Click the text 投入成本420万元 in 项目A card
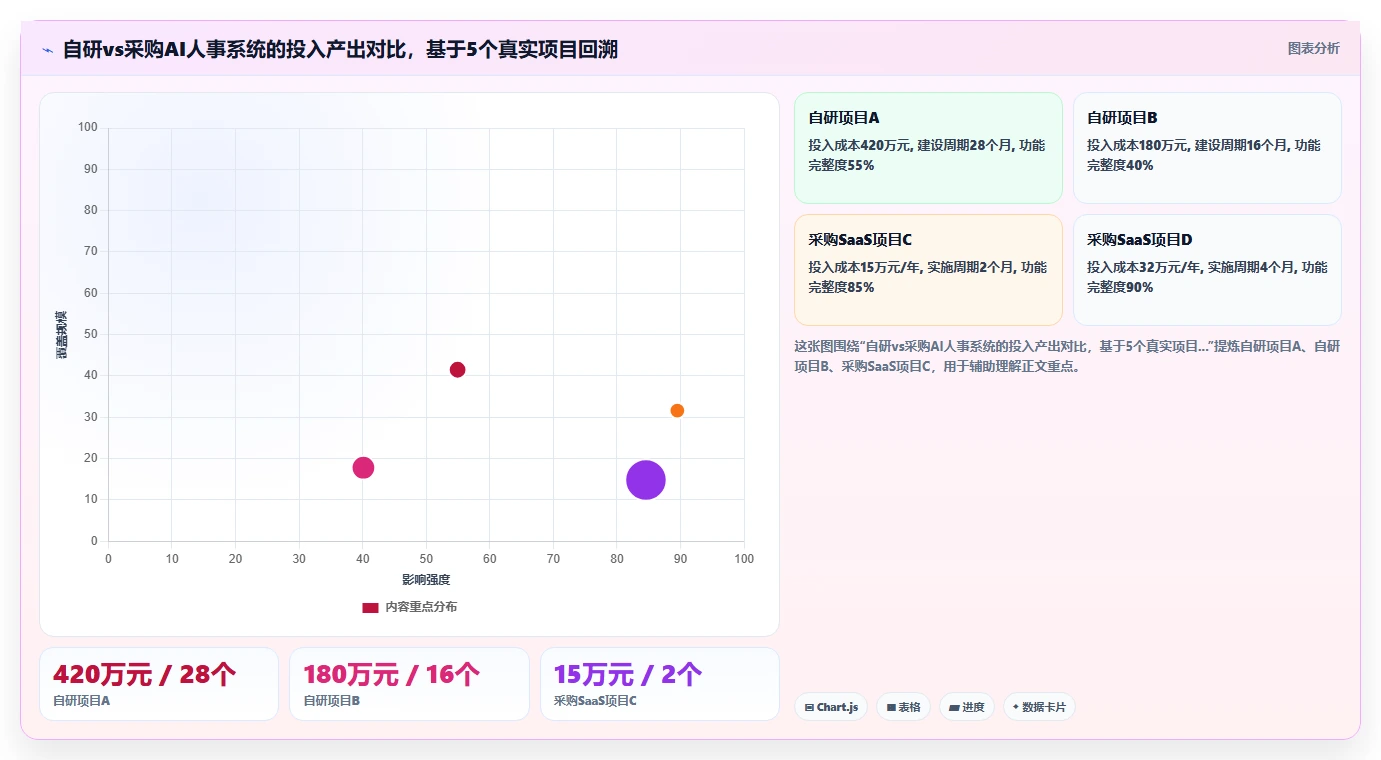This screenshot has height=760, width=1381. pos(860,145)
